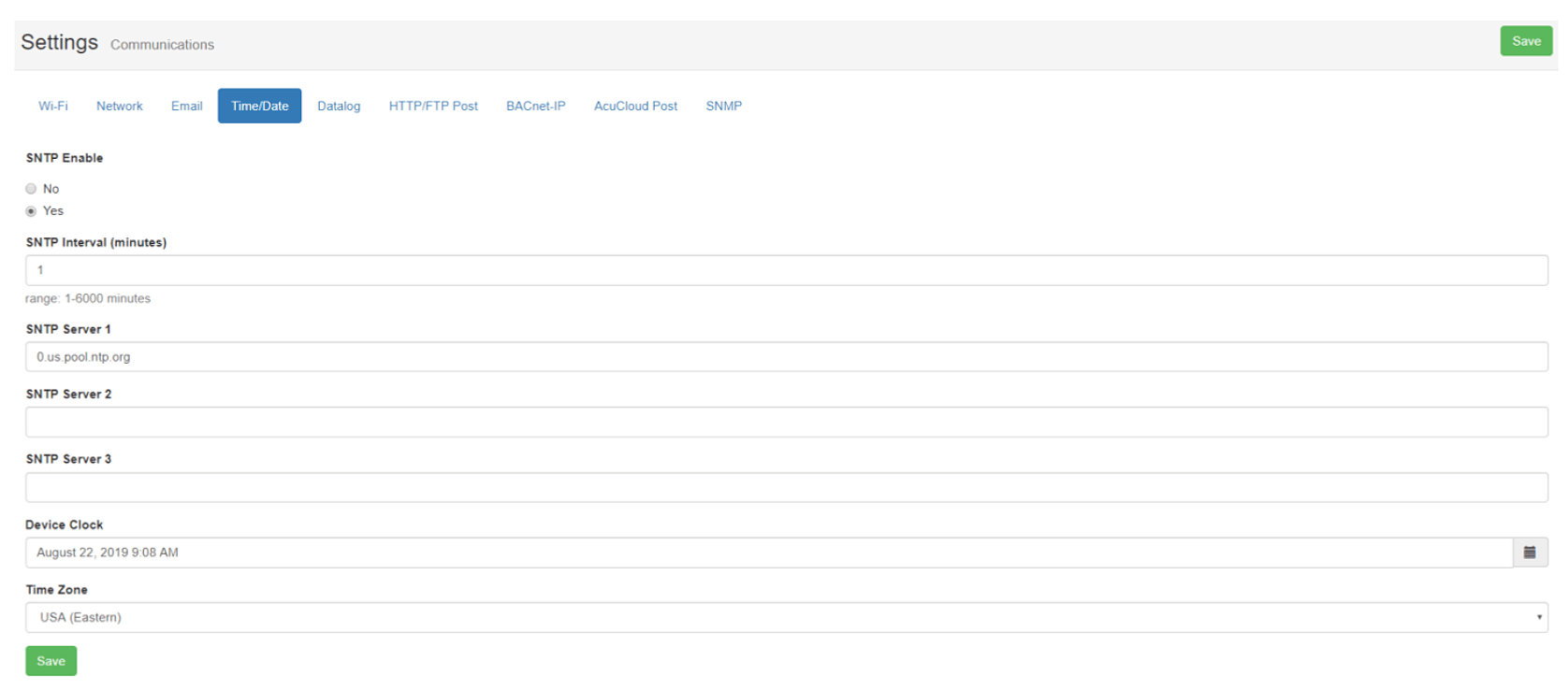Click the empty SNTP Server 2 field
Viewport: 1568px width, 690px height.
pyautogui.click(x=786, y=422)
